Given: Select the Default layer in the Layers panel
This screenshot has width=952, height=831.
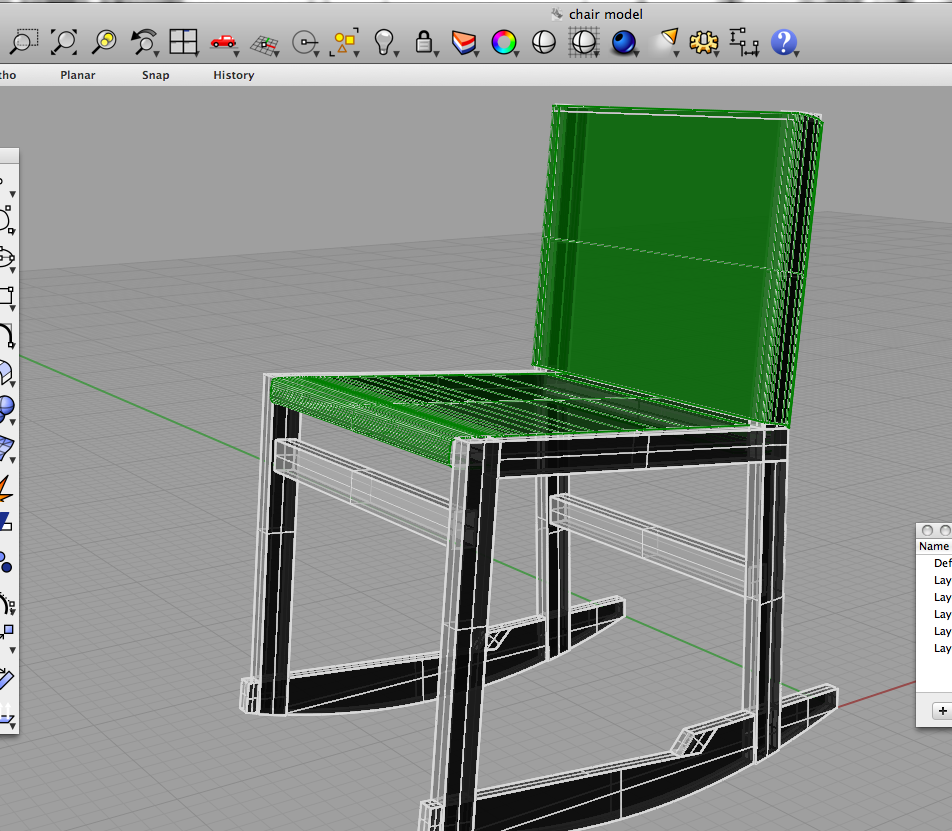Looking at the screenshot, I should [940, 563].
